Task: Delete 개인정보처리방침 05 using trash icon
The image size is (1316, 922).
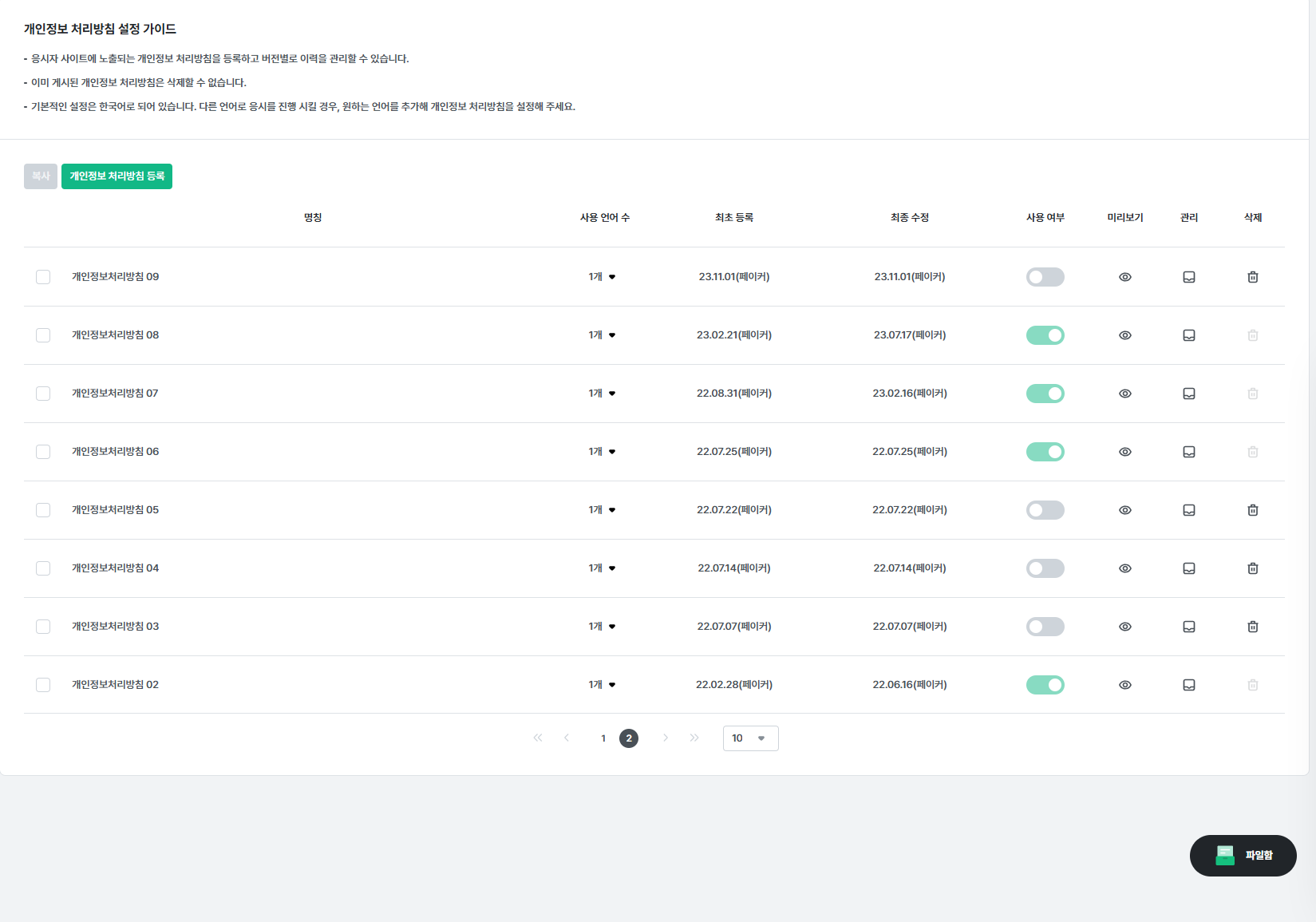Action: click(x=1252, y=510)
